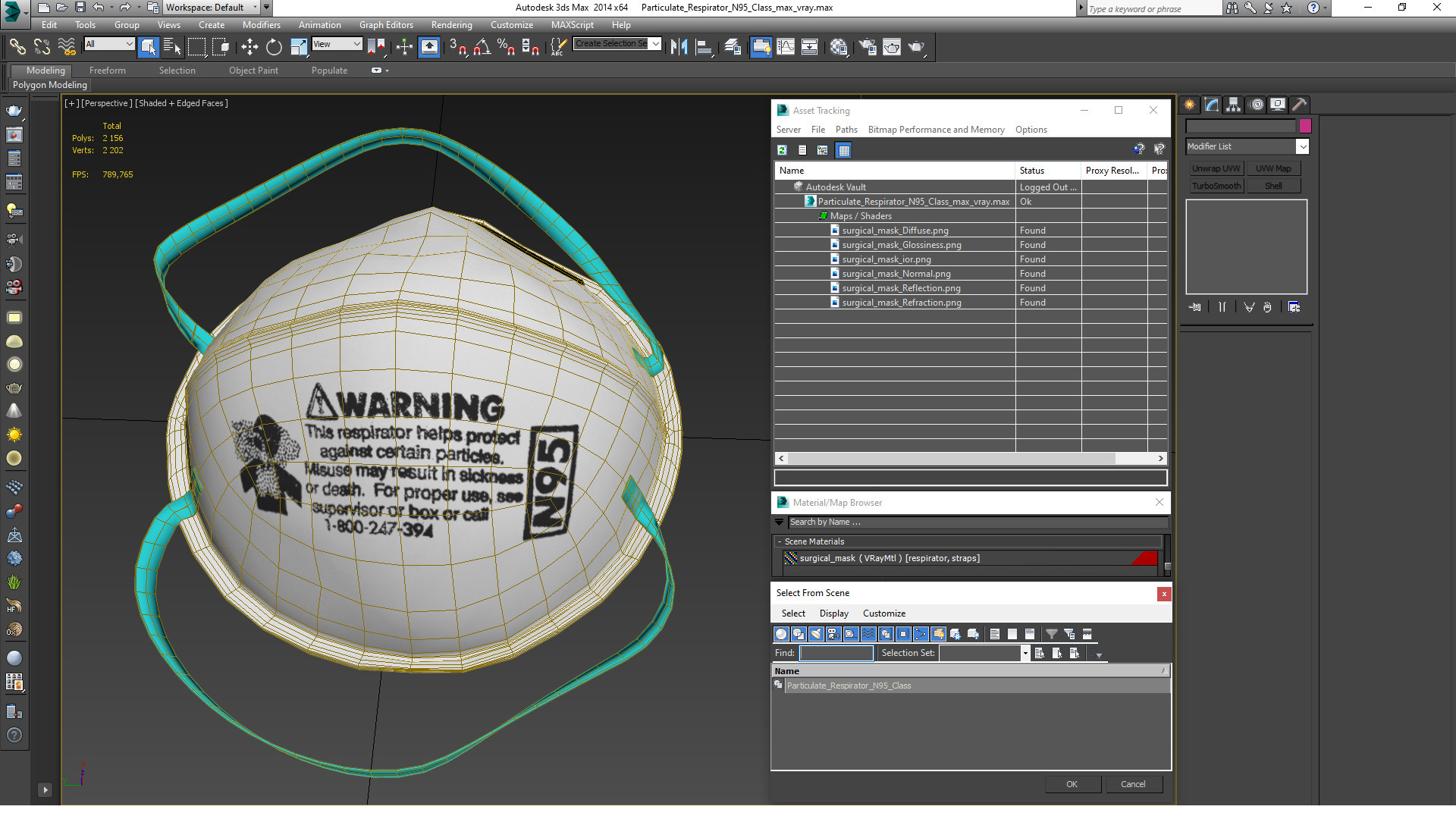The image size is (1456, 819).
Task: Expand ribbon options dropdown after Populate
Action: click(x=379, y=71)
